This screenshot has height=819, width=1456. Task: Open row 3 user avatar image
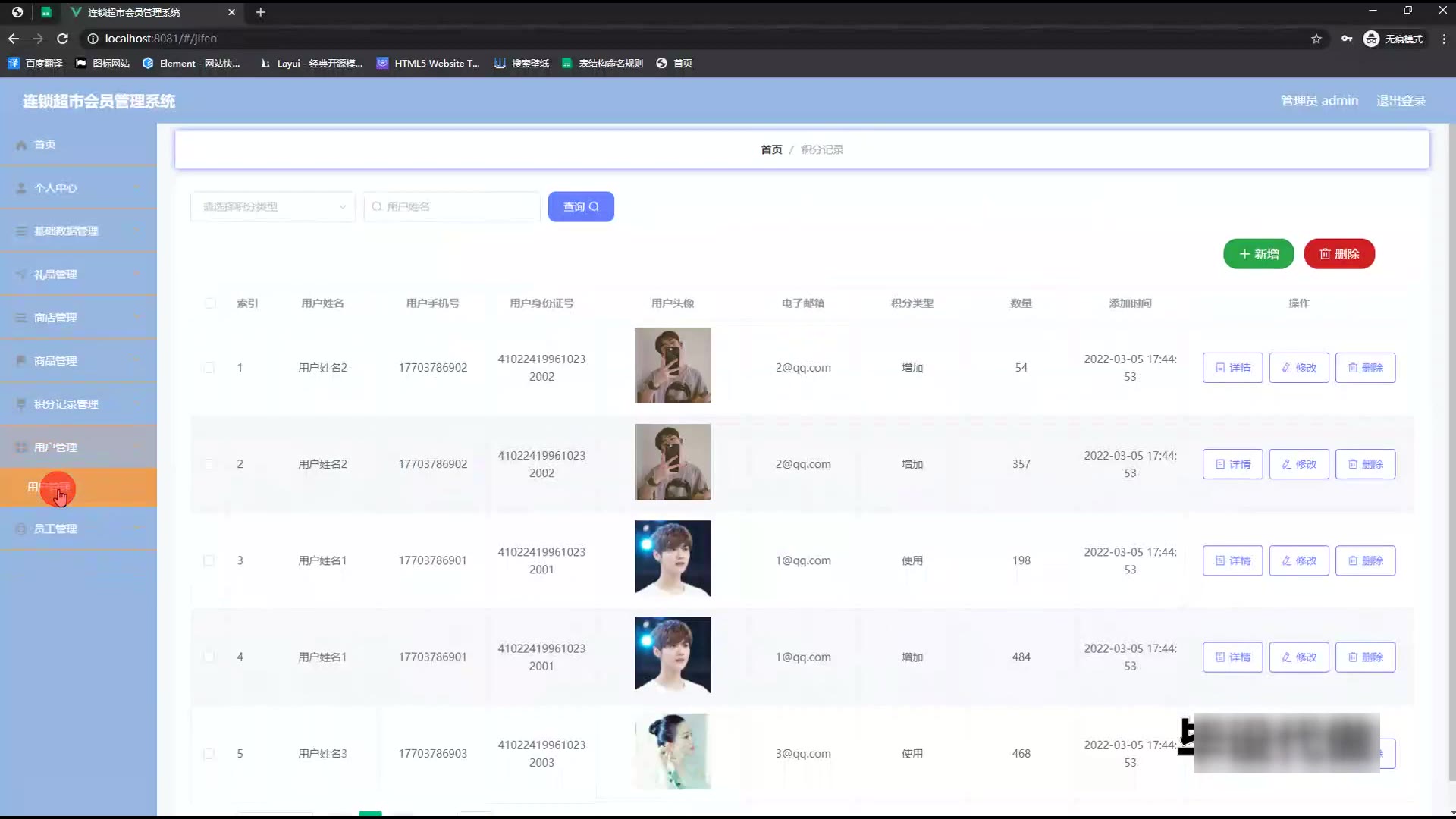[x=673, y=558]
